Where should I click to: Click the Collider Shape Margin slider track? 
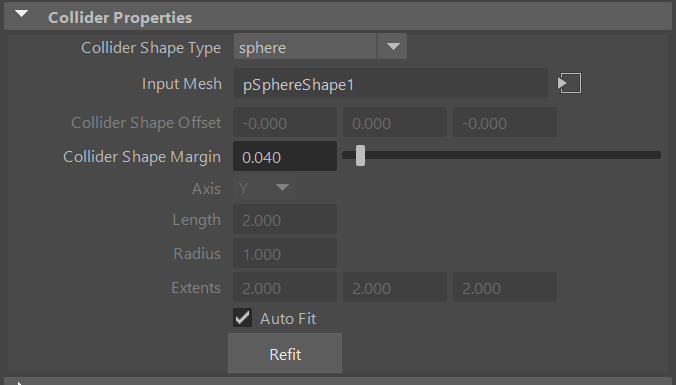(501, 155)
